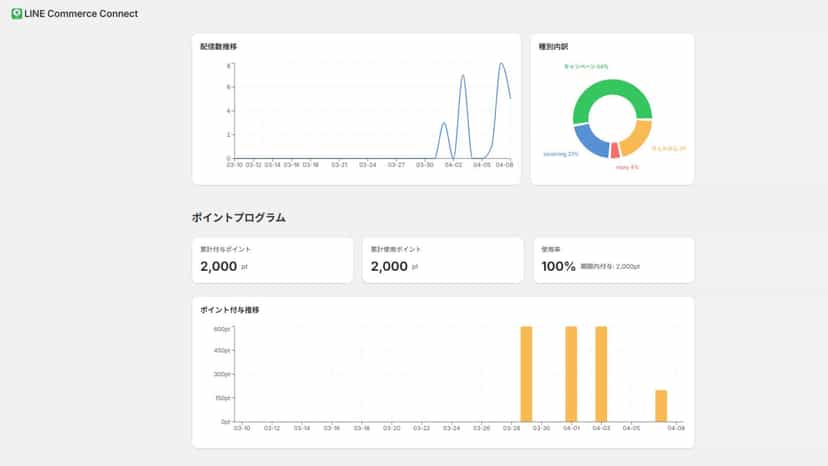The width and height of the screenshot is (828, 466).
Task: Click the green campaign percentage legend label
Action: tap(586, 67)
